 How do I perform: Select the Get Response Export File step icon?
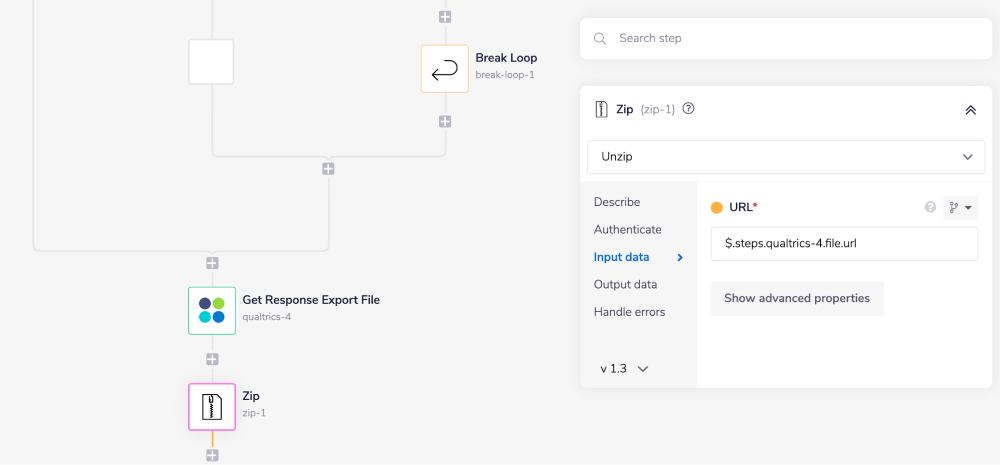[x=212, y=310]
